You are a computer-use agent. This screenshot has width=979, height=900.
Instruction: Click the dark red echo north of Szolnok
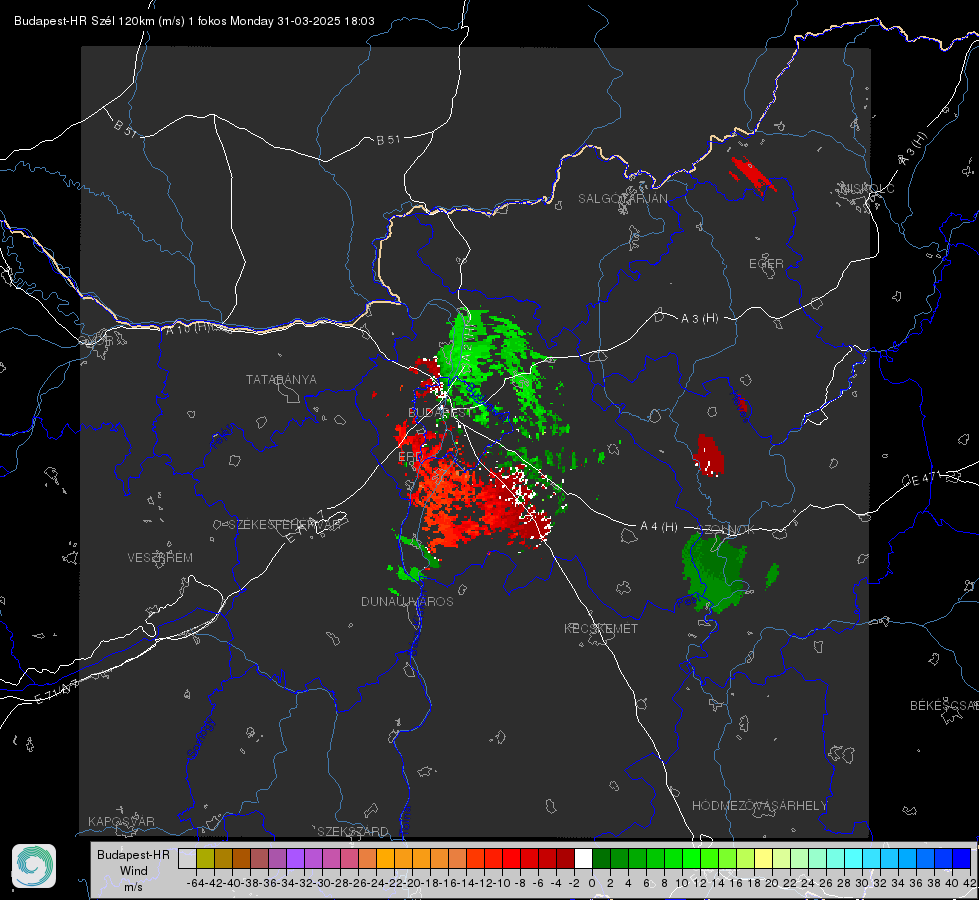[x=709, y=455]
